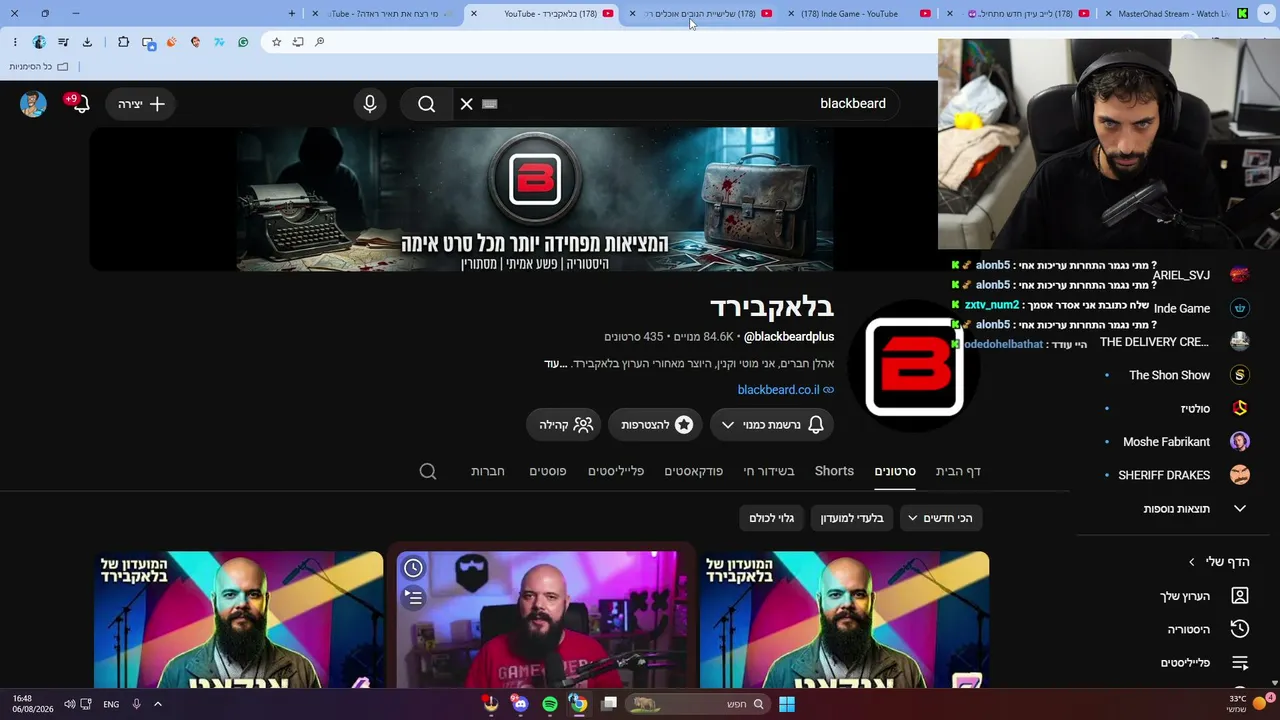Image resolution: width=1280 pixels, height=720 pixels.
Task: Click the Blackbeard channel avatar logo
Action: (914, 366)
